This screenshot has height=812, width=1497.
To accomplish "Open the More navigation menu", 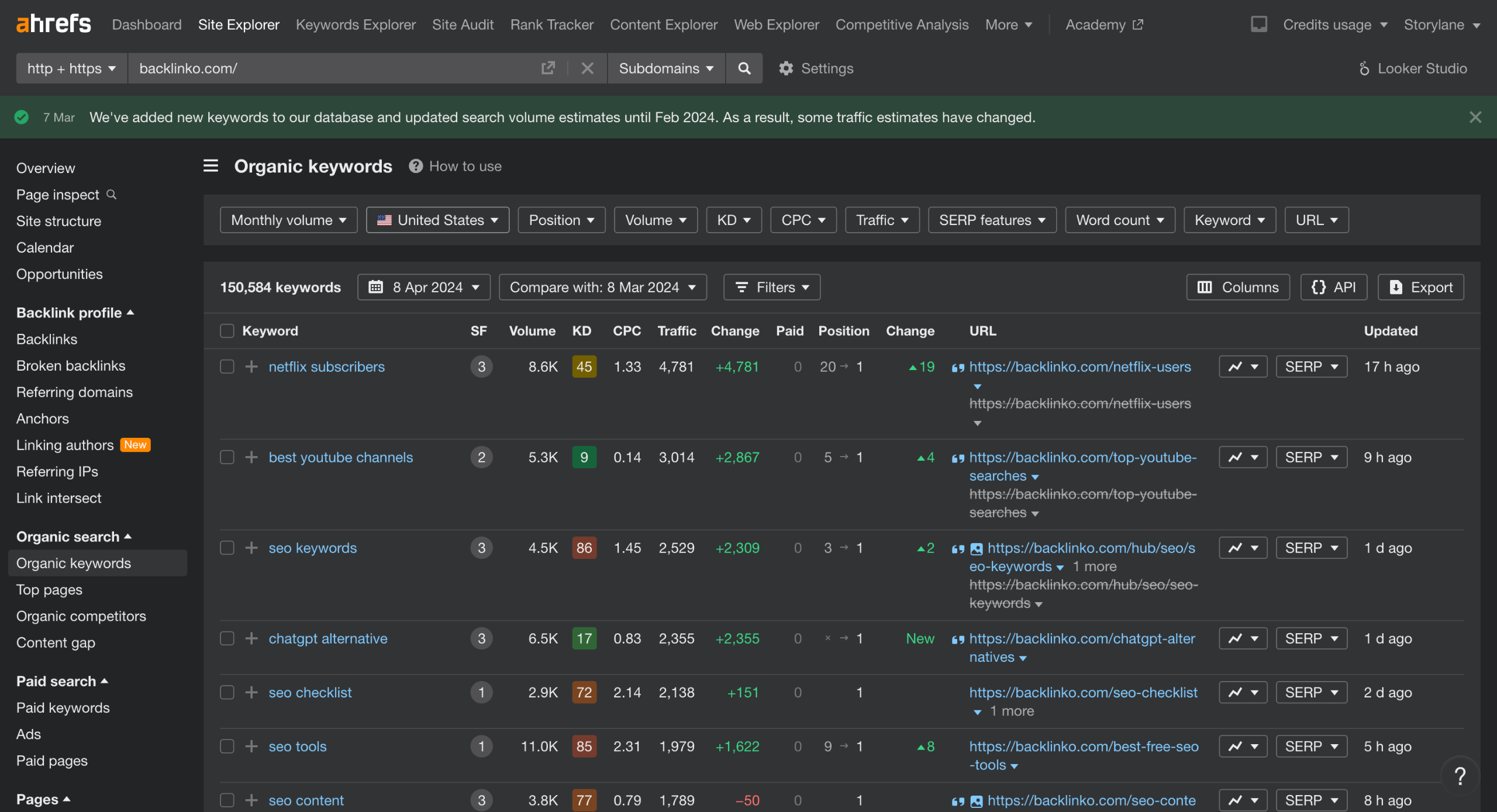I will click(x=1008, y=25).
